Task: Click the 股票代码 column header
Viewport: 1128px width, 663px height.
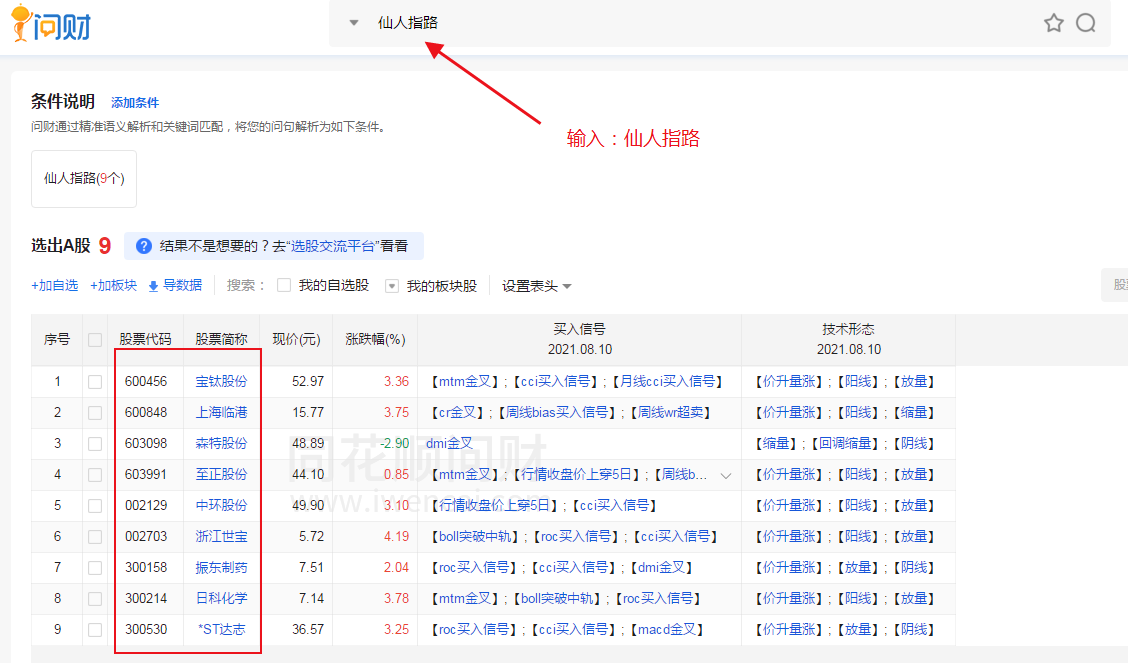Action: 145,339
